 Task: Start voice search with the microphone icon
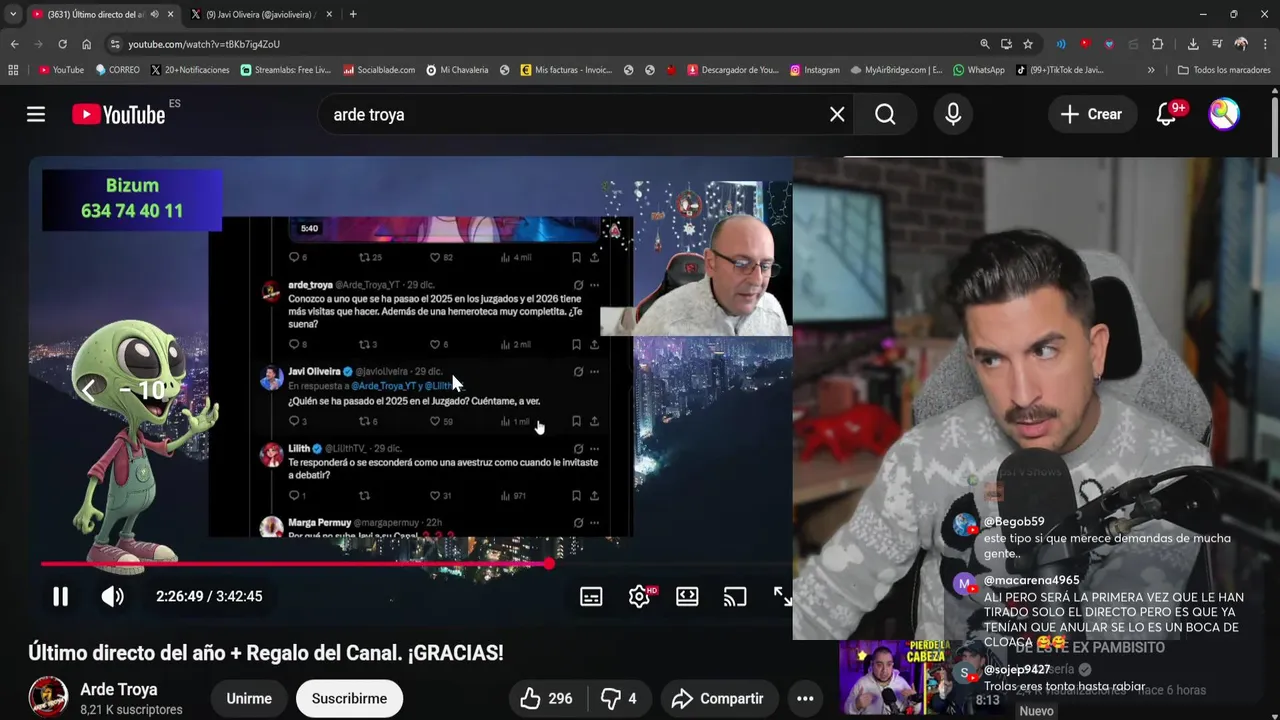[953, 114]
